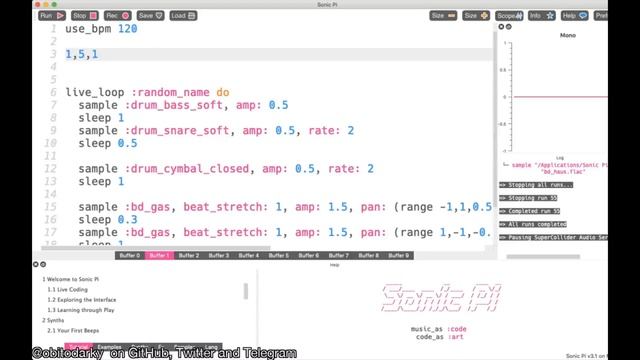Open '1.2 Exploring the Interface' section

(82, 300)
